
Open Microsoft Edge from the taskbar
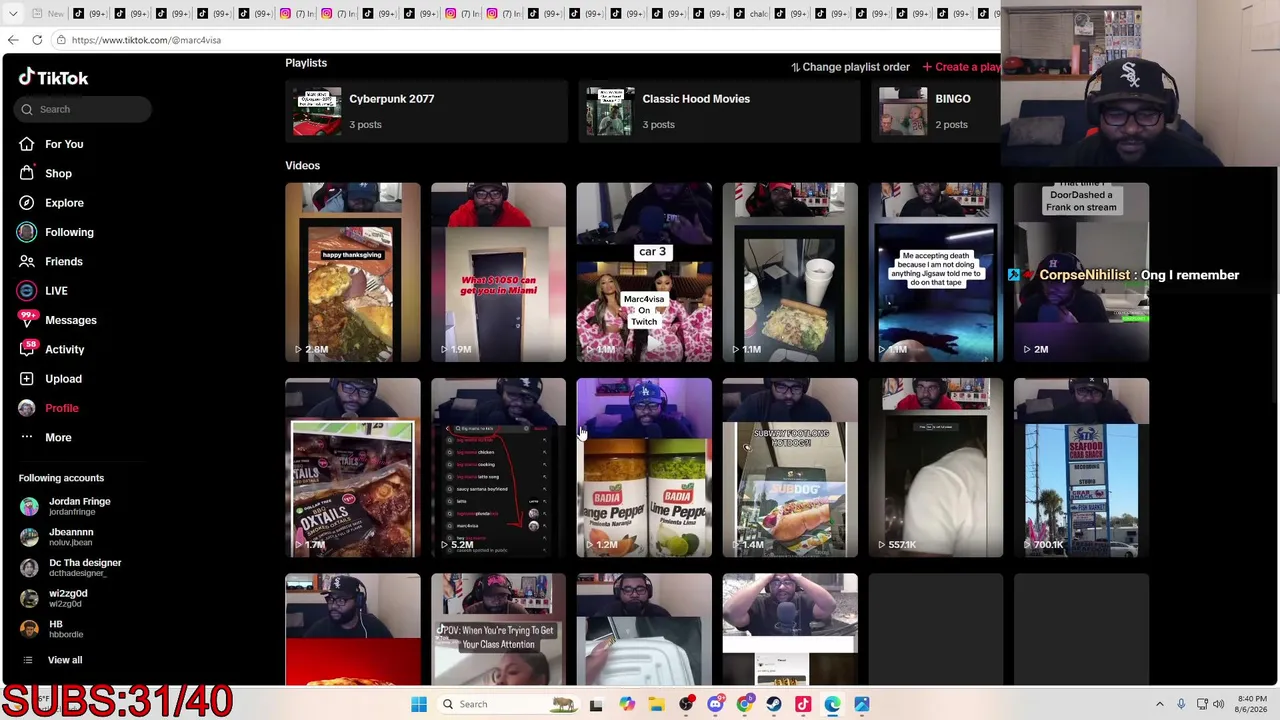point(833,704)
